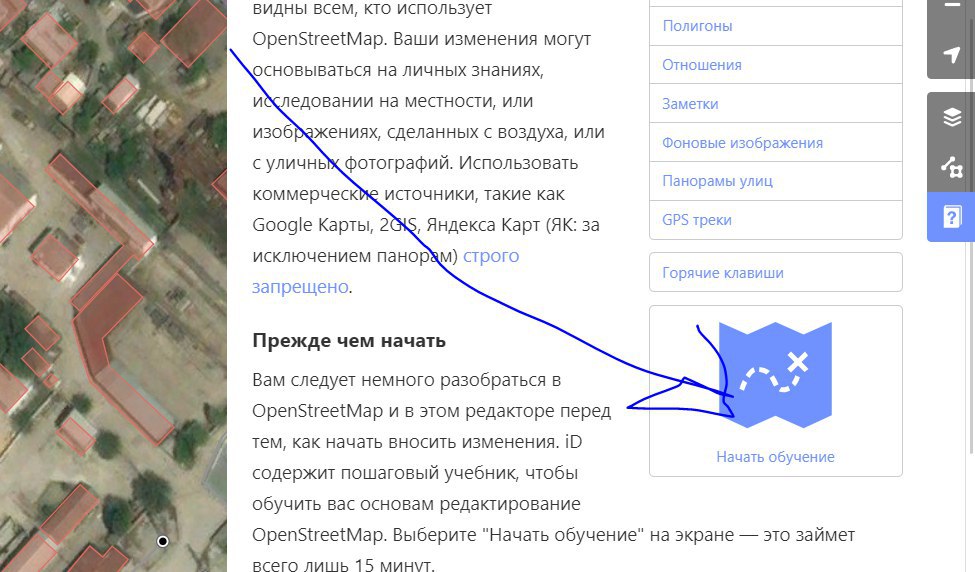Click the Начать обучение walkthrough link

pyautogui.click(x=775, y=457)
